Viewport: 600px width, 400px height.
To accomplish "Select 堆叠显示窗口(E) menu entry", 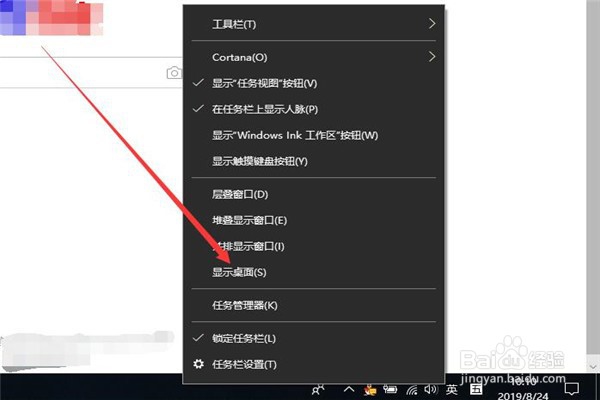I will (313, 220).
